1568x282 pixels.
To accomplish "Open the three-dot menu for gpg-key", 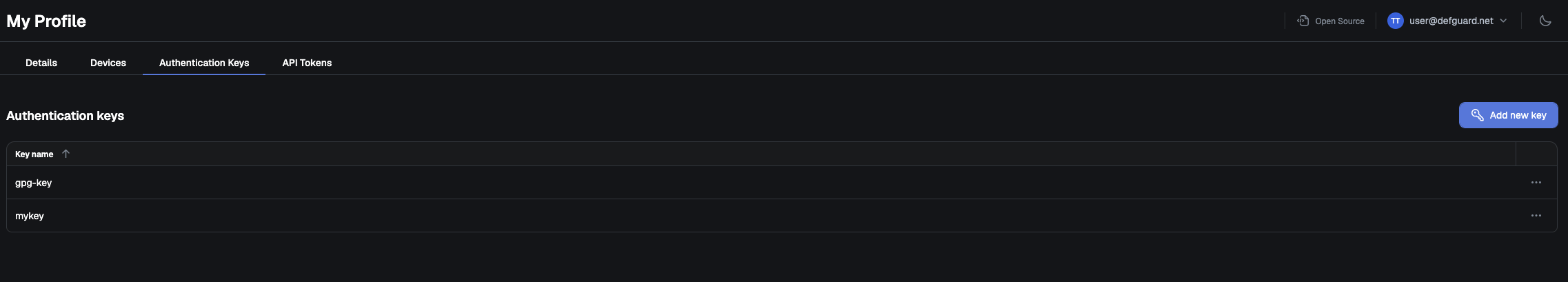I will [x=1536, y=183].
